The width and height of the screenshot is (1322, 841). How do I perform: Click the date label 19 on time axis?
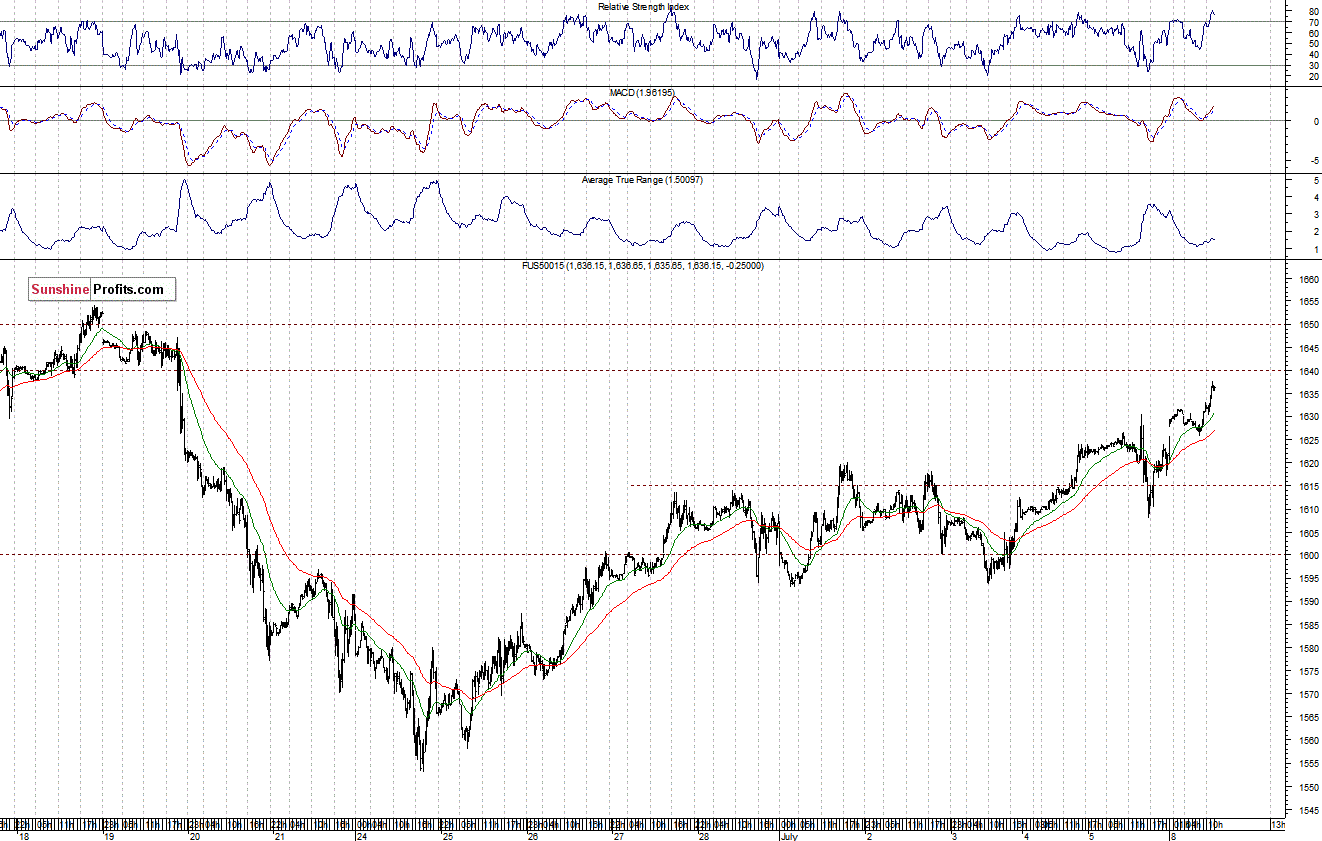point(109,835)
